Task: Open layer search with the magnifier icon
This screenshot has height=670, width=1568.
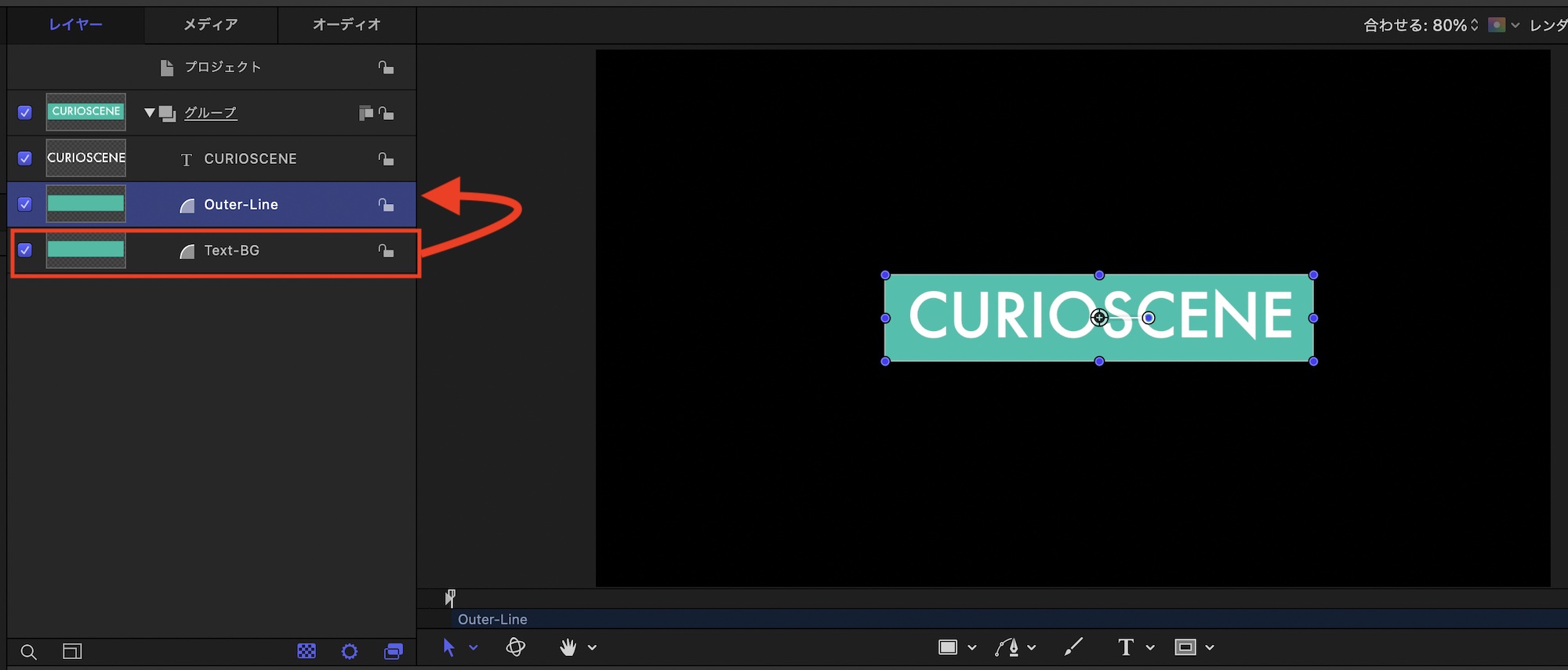Action: pyautogui.click(x=28, y=652)
